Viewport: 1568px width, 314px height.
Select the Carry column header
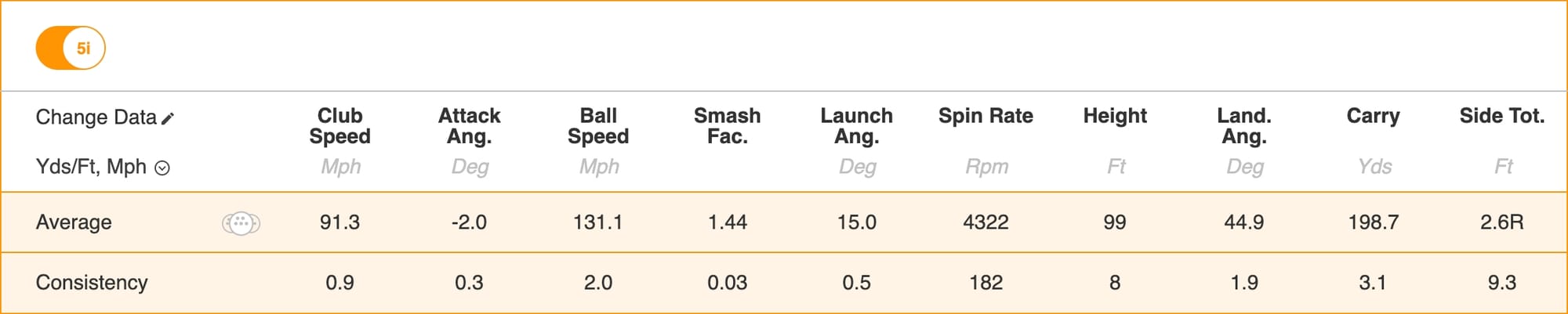click(1373, 116)
